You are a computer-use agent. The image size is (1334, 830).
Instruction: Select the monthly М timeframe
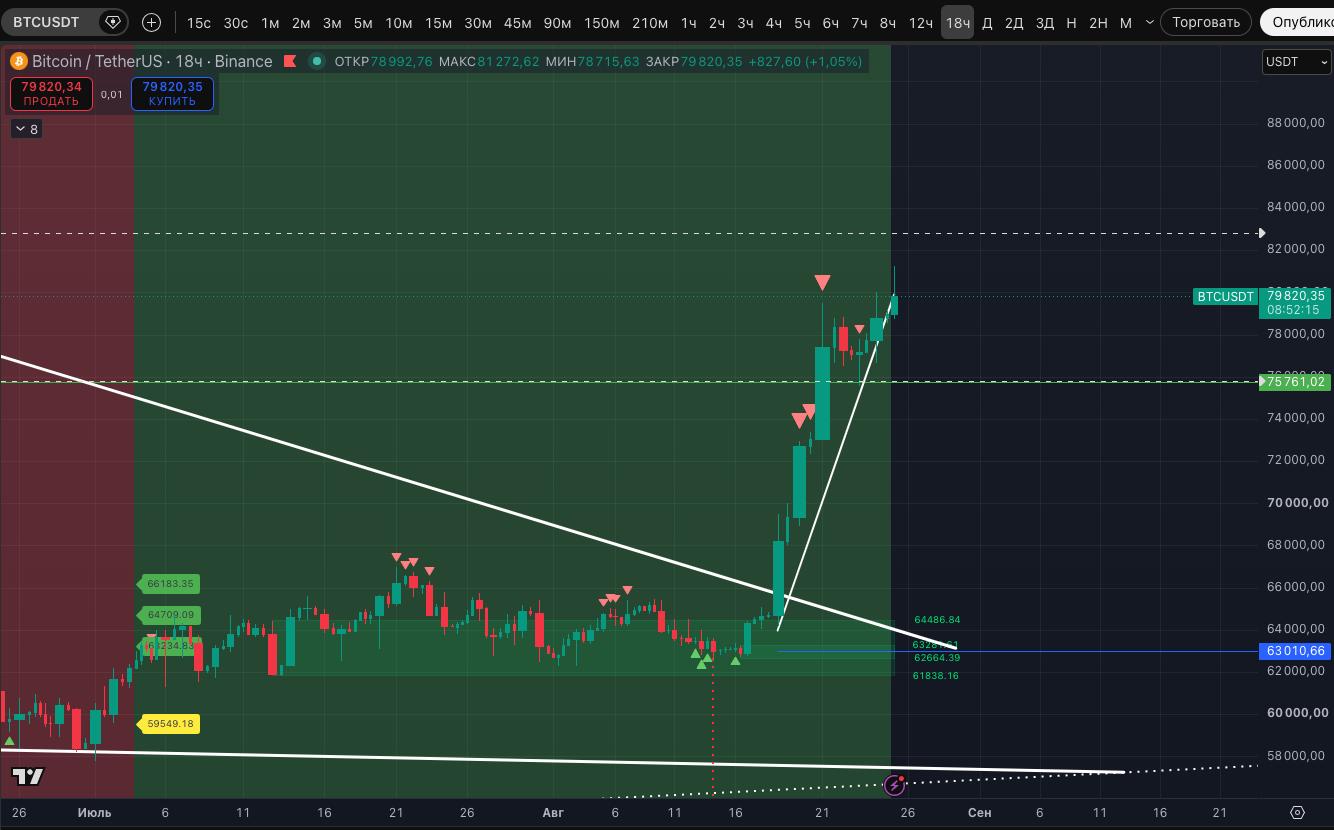click(x=1126, y=22)
